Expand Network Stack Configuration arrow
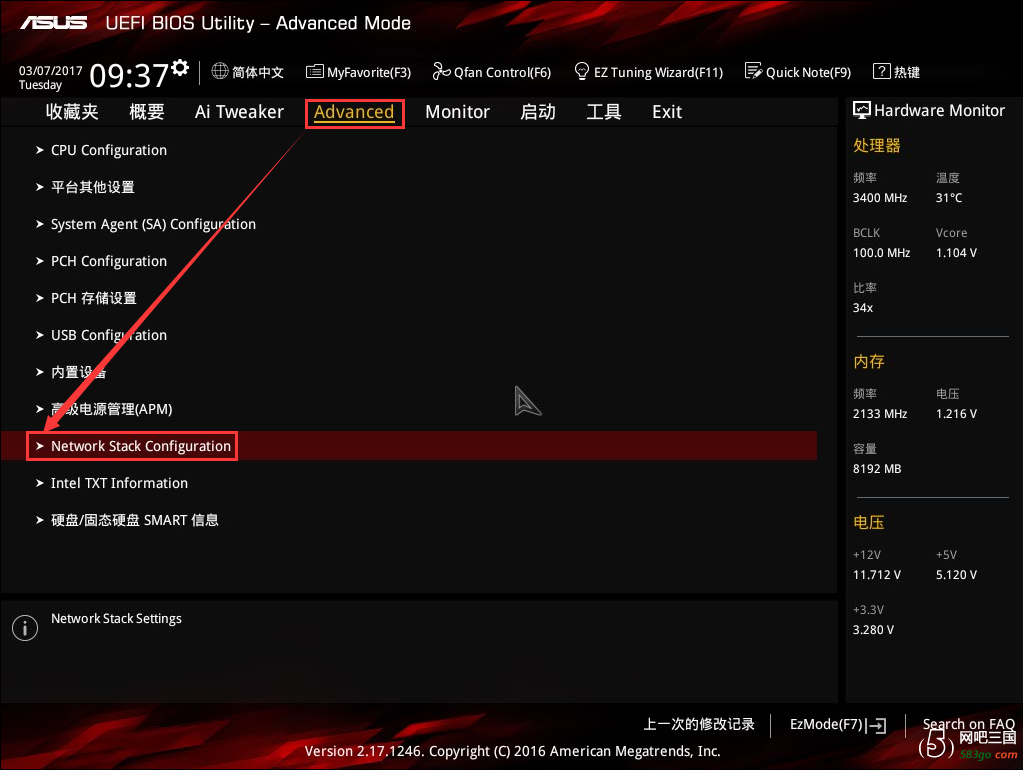 (x=40, y=446)
